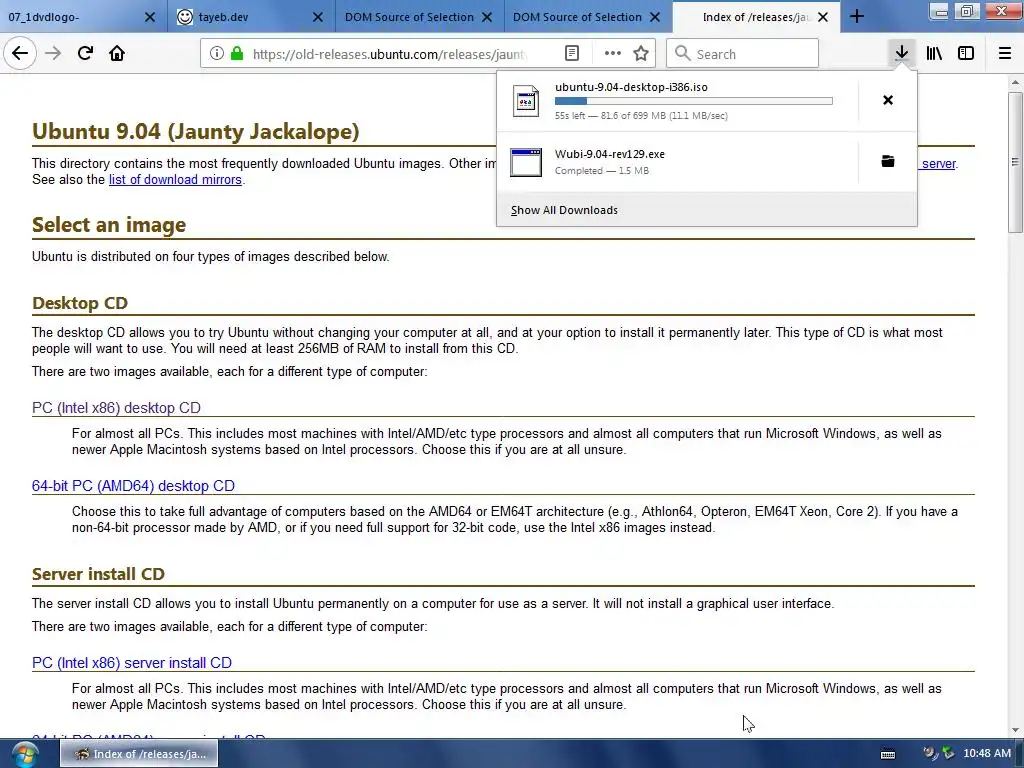Image resolution: width=1024 pixels, height=768 pixels.
Task: Open a new tab with plus button
Action: (857, 17)
